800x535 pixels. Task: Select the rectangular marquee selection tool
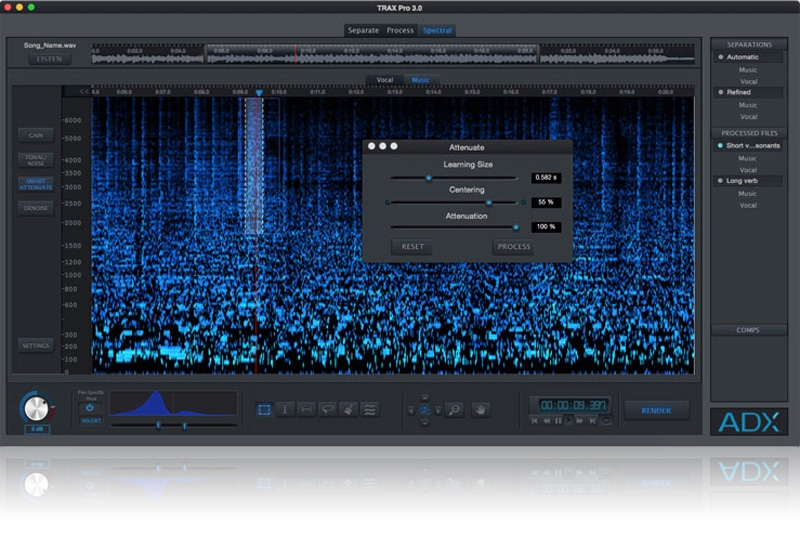[x=265, y=409]
